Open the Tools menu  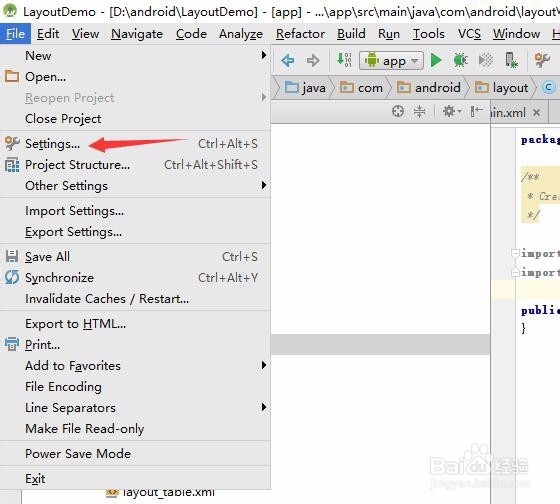[x=429, y=34]
